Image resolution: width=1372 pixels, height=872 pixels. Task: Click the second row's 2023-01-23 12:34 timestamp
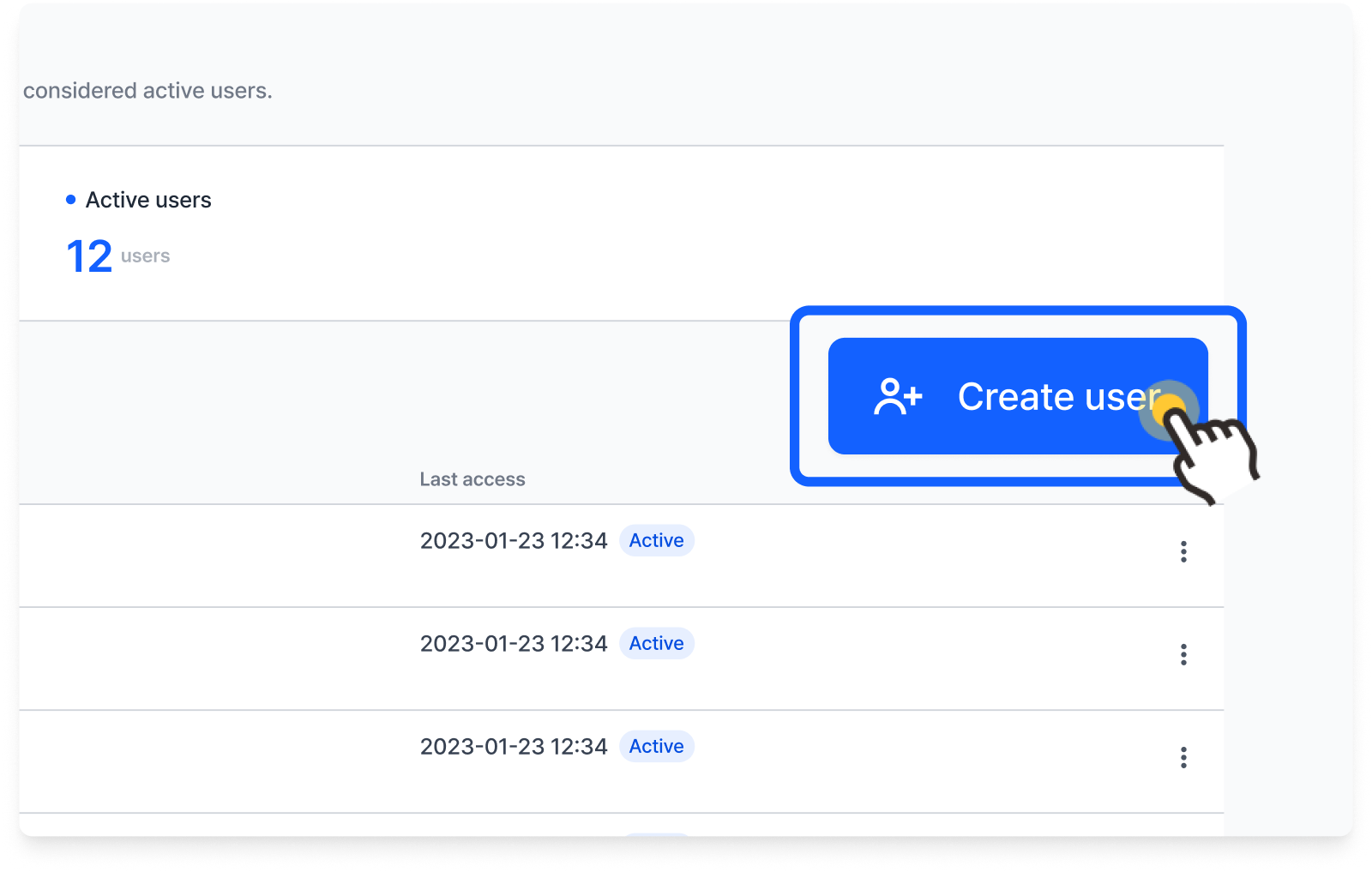pos(514,644)
